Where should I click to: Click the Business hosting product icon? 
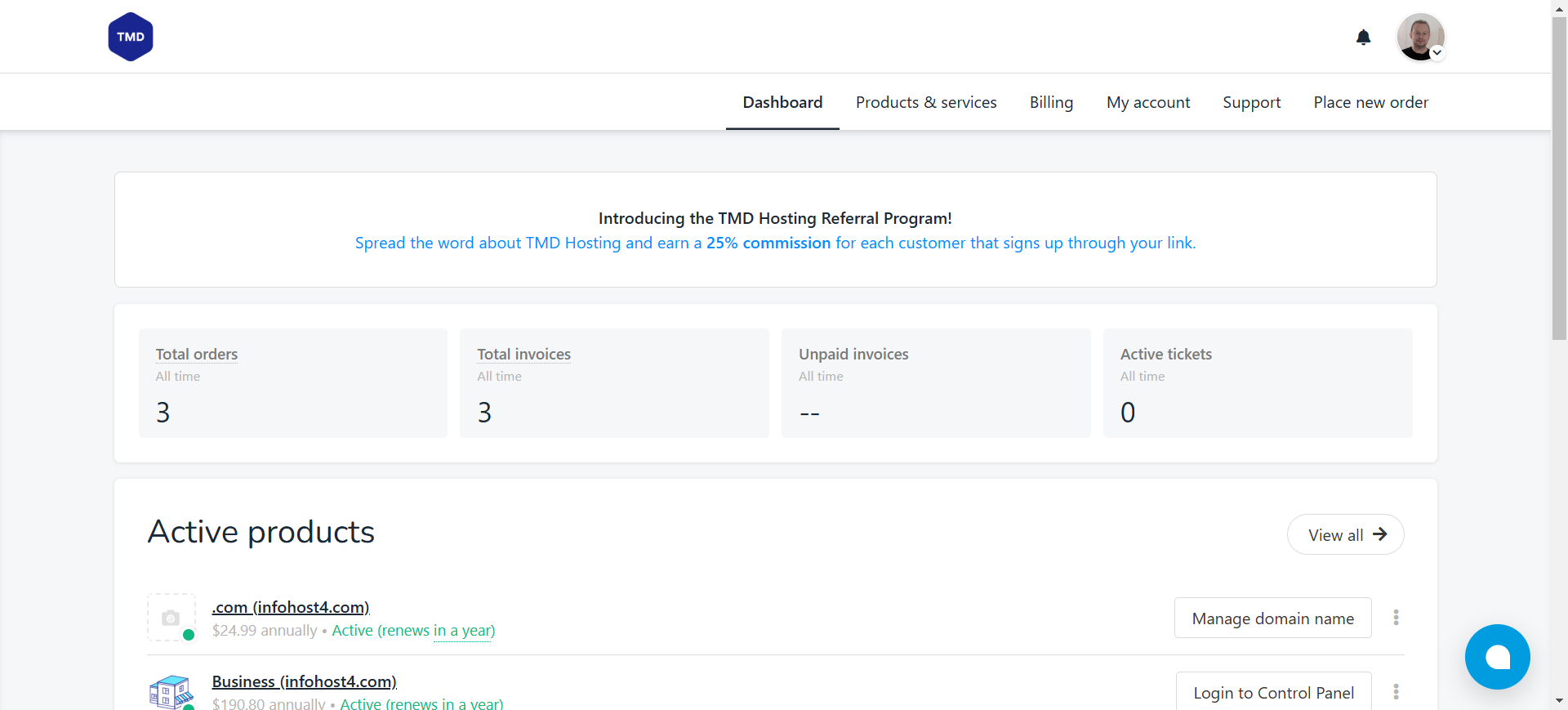171,692
